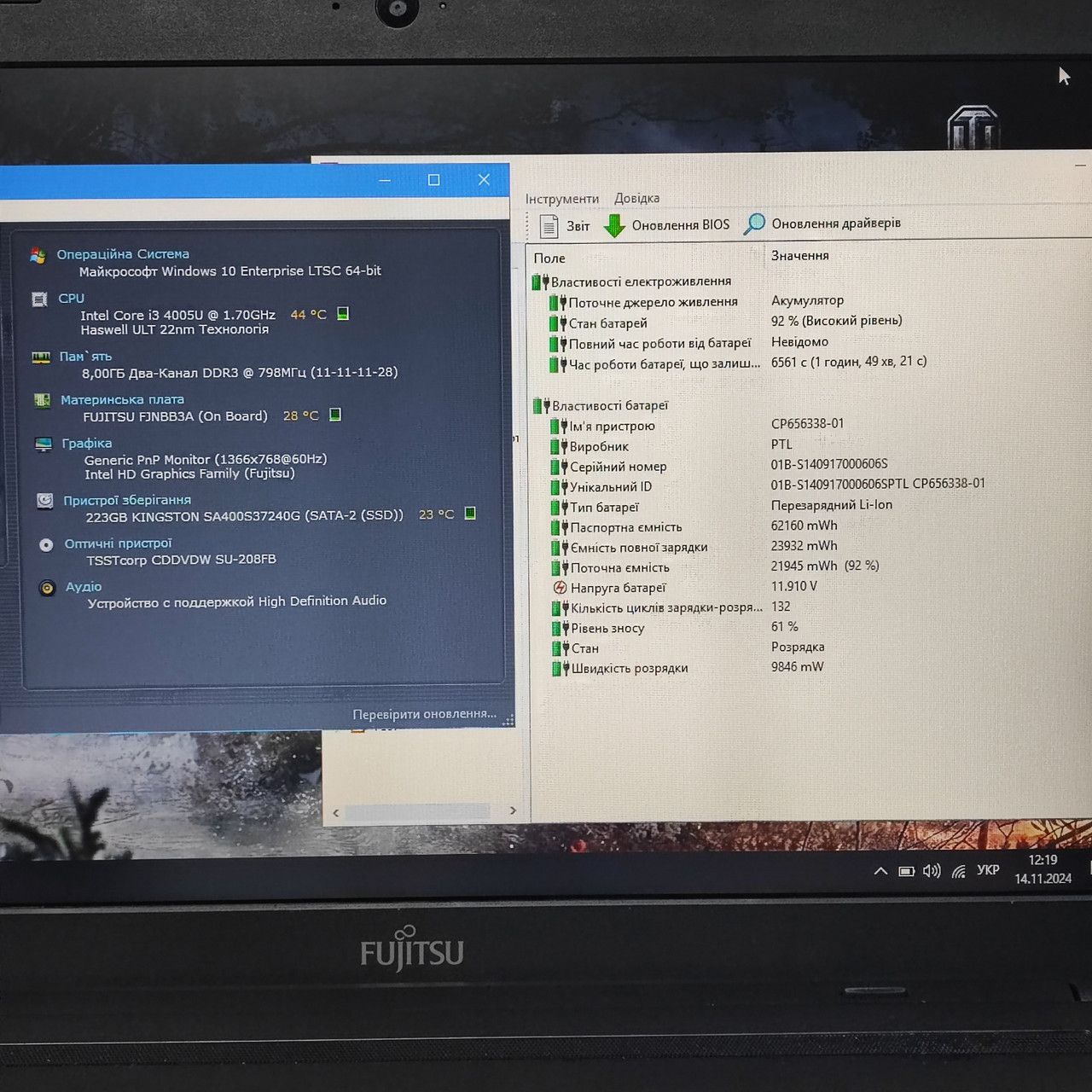The image size is (1092, 1092).
Task: Open the Довідка menu
Action: coord(637,198)
